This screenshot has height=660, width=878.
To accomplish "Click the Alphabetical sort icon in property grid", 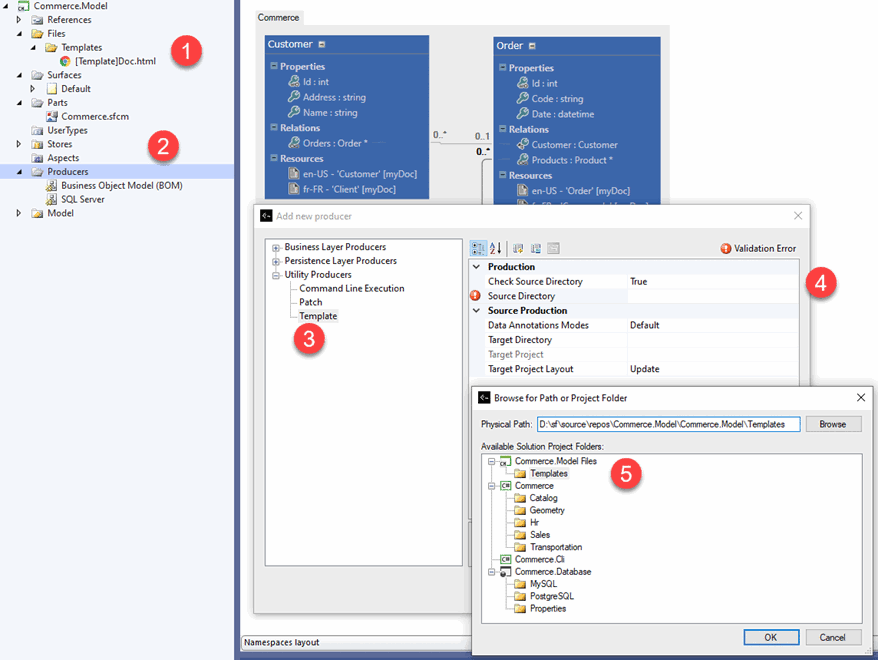I will pos(496,248).
